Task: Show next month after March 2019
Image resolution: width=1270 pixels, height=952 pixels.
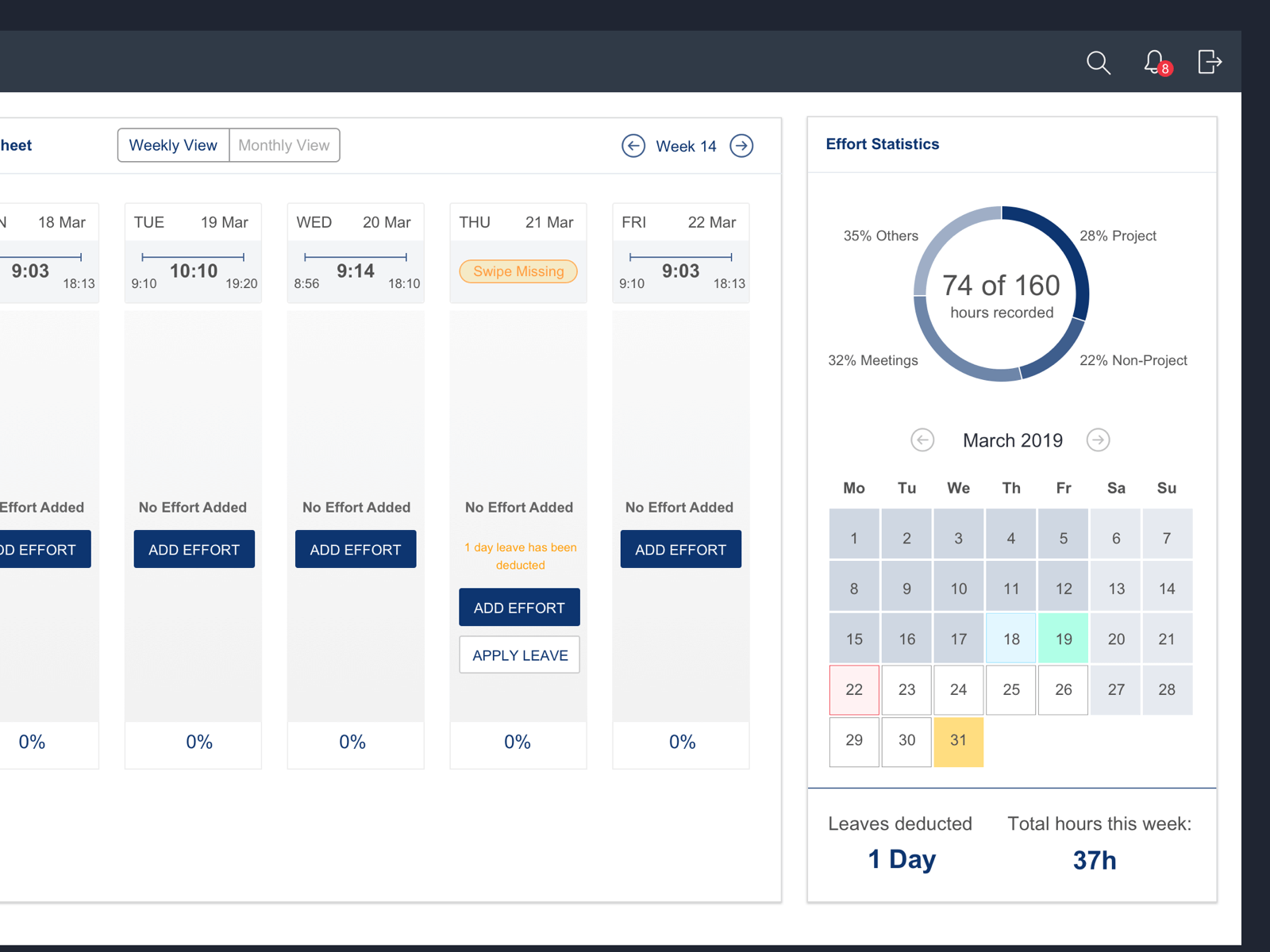Action: (1098, 440)
